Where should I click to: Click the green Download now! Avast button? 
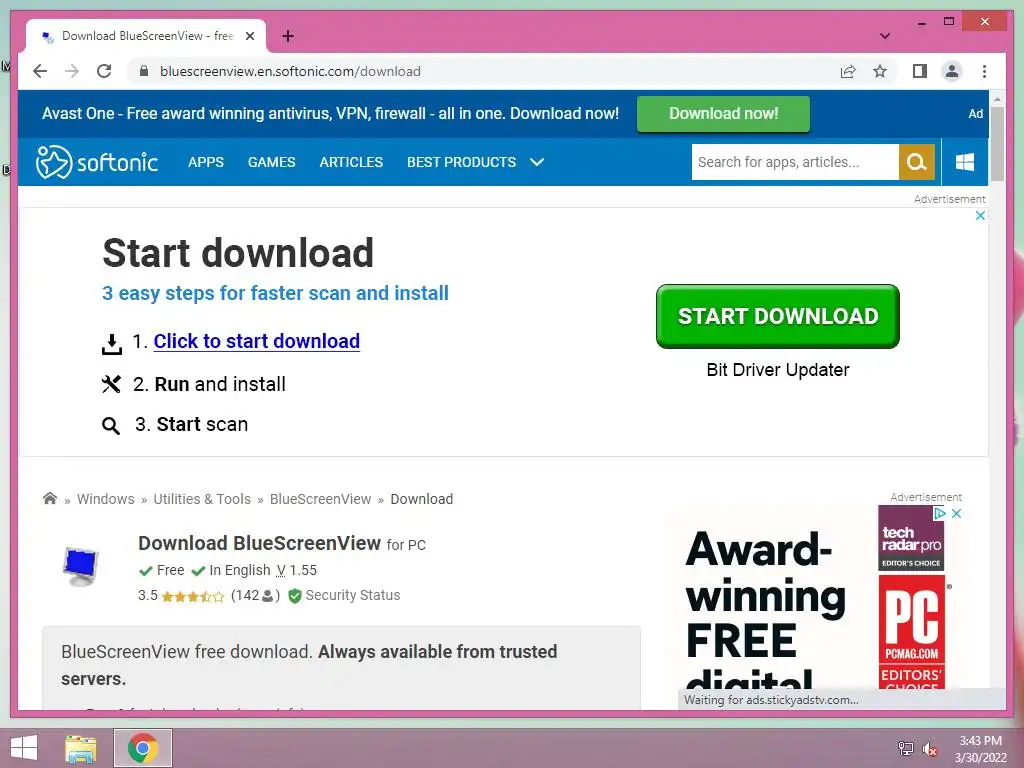(724, 114)
